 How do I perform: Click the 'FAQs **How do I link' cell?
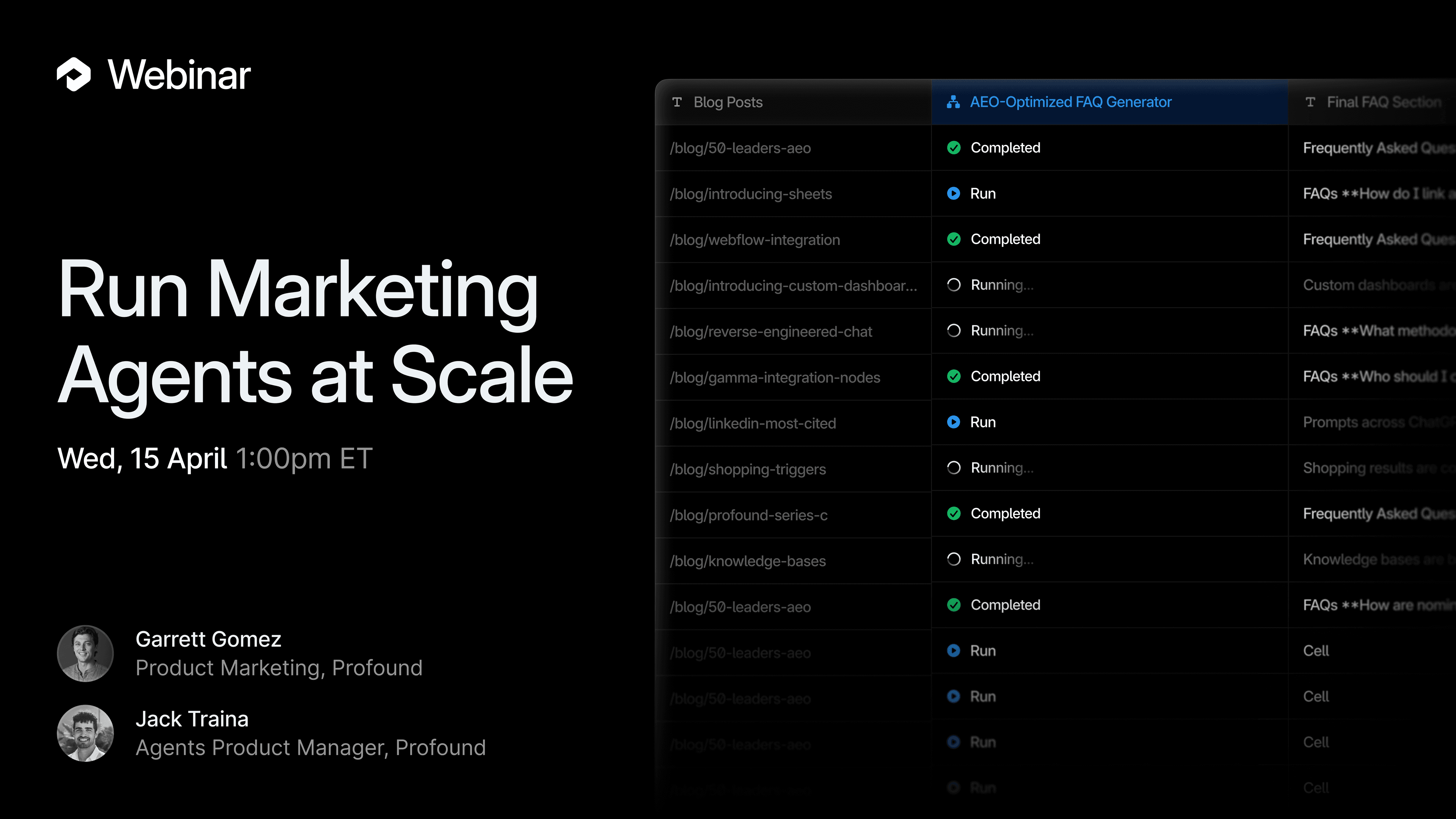(1372, 194)
